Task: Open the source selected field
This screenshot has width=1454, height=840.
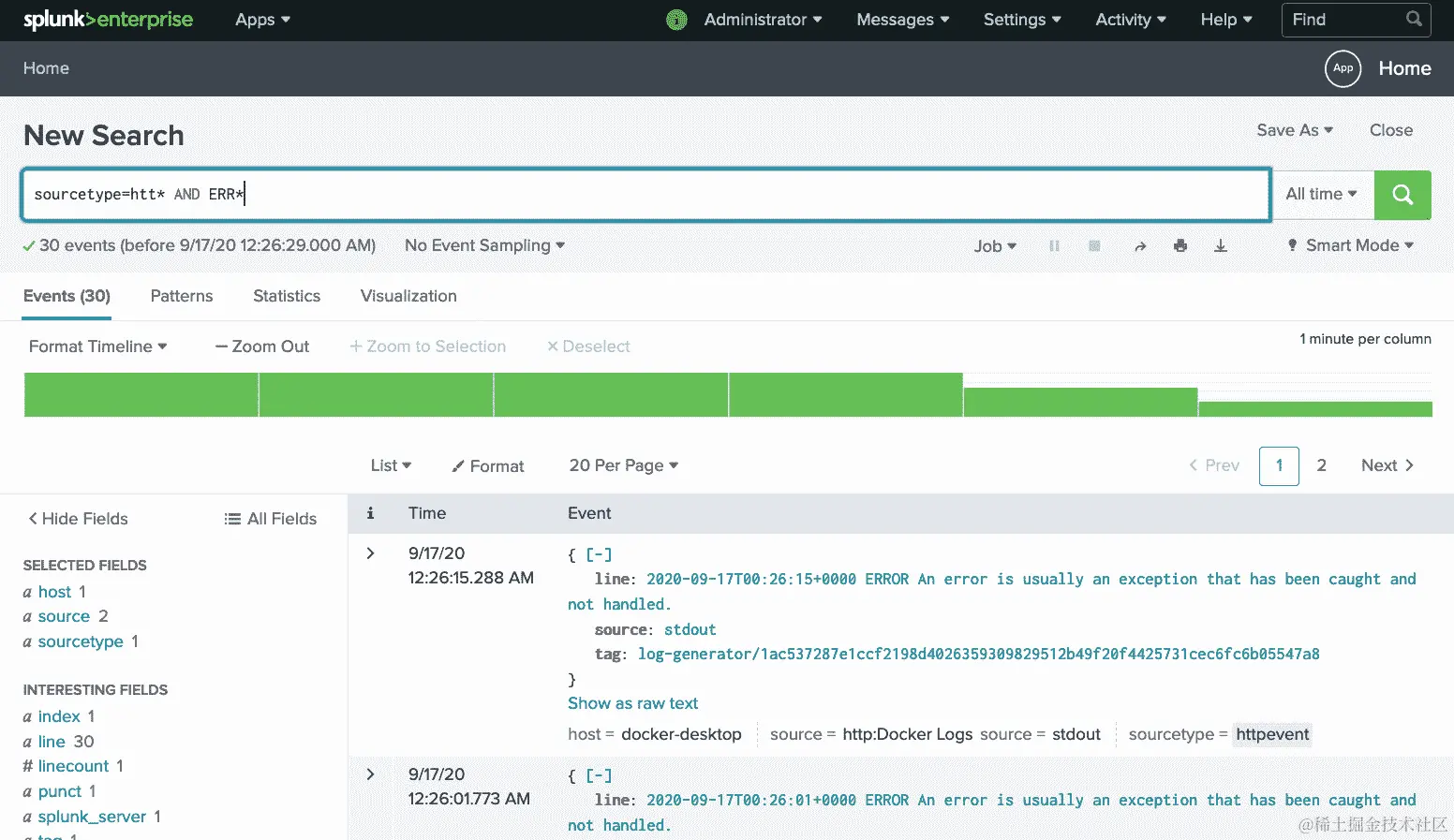Action: 64,616
